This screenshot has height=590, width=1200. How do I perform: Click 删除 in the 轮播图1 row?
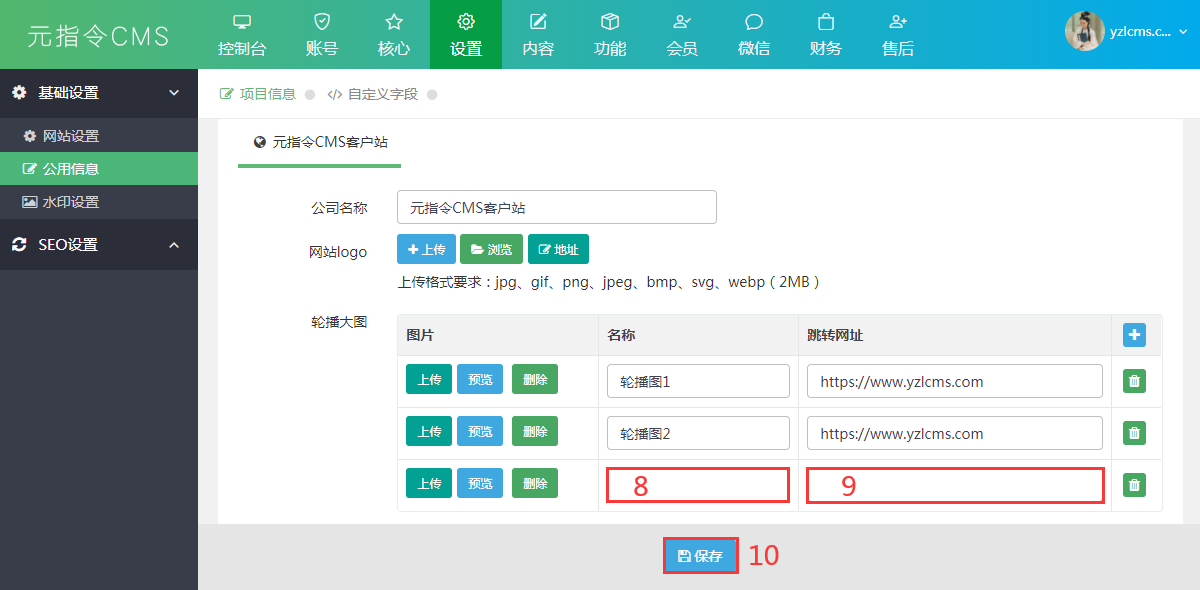[535, 379]
